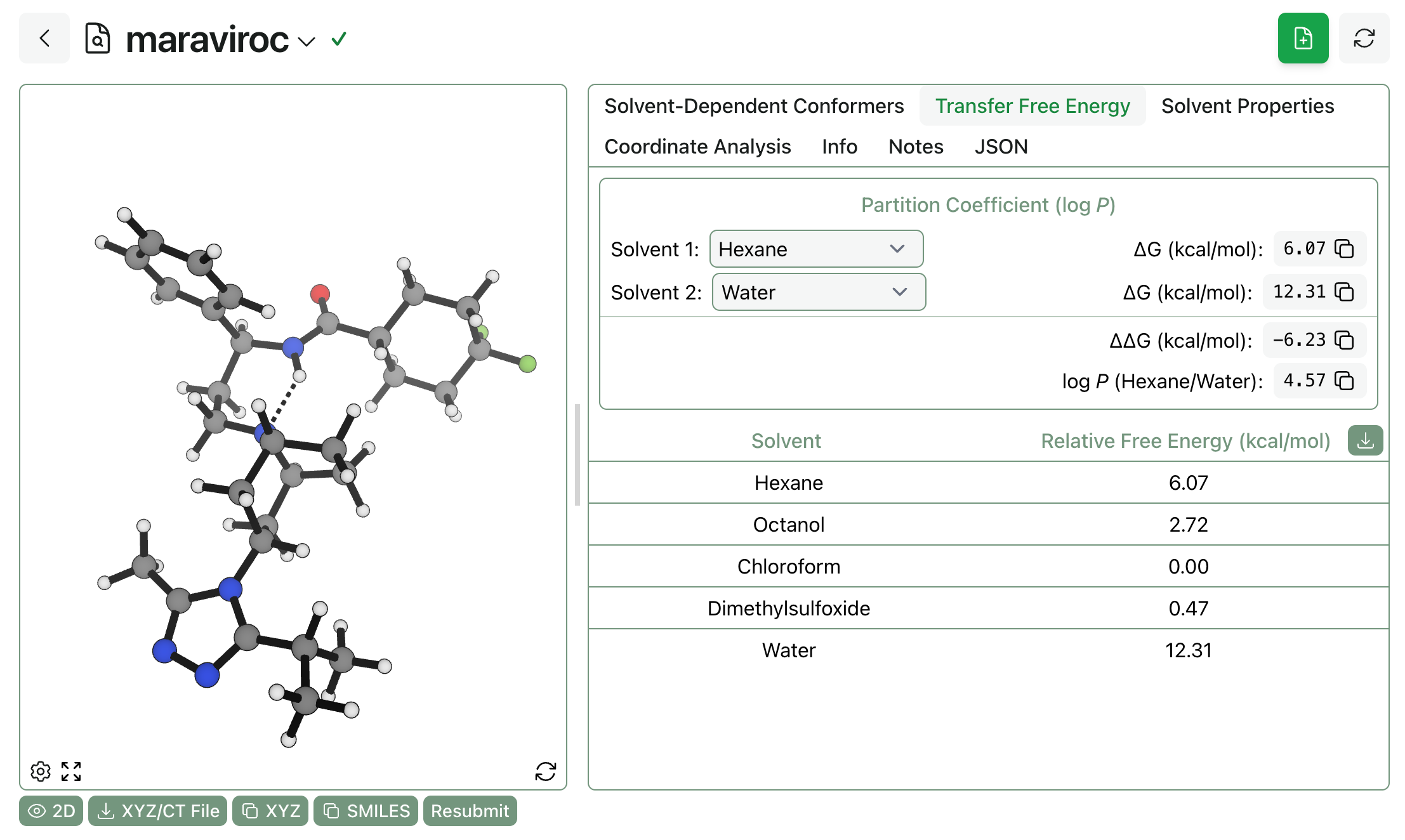Open the Solvent 2 Water dropdown

click(819, 292)
